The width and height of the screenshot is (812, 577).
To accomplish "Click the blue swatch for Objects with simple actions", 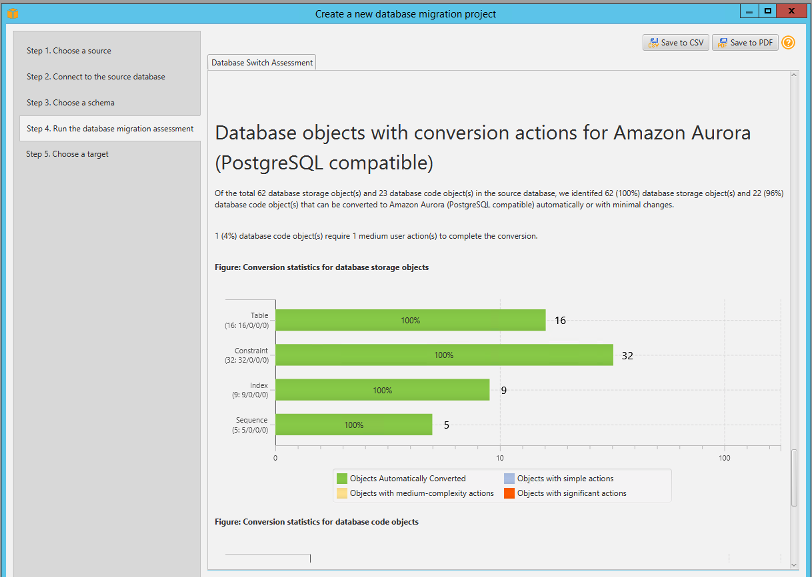I will (509, 478).
